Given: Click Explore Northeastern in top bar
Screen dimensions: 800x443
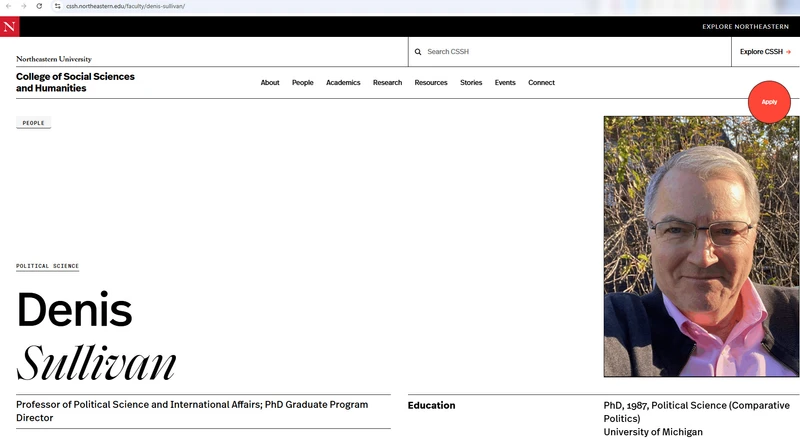Looking at the screenshot, I should 745,27.
